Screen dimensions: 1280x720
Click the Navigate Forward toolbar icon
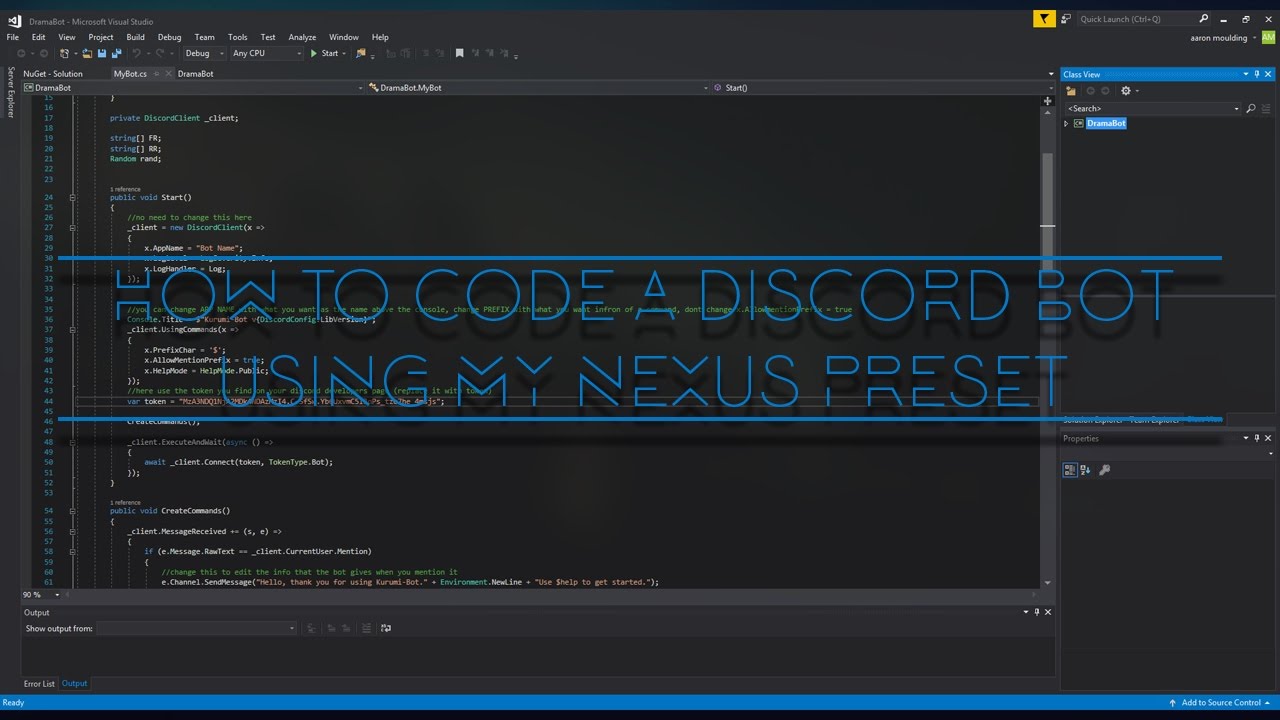pyautogui.click(x=43, y=53)
